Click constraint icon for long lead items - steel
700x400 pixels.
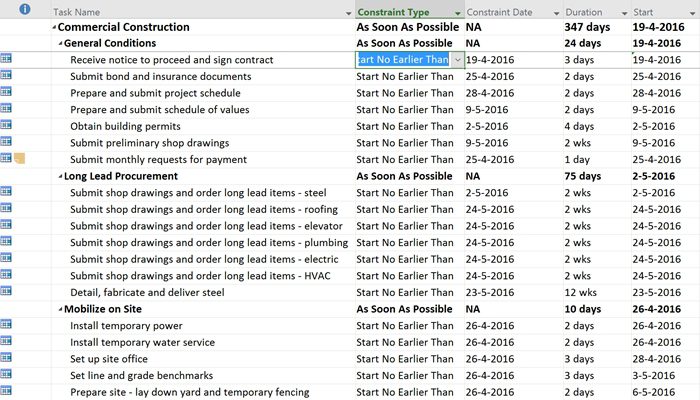click(6, 191)
